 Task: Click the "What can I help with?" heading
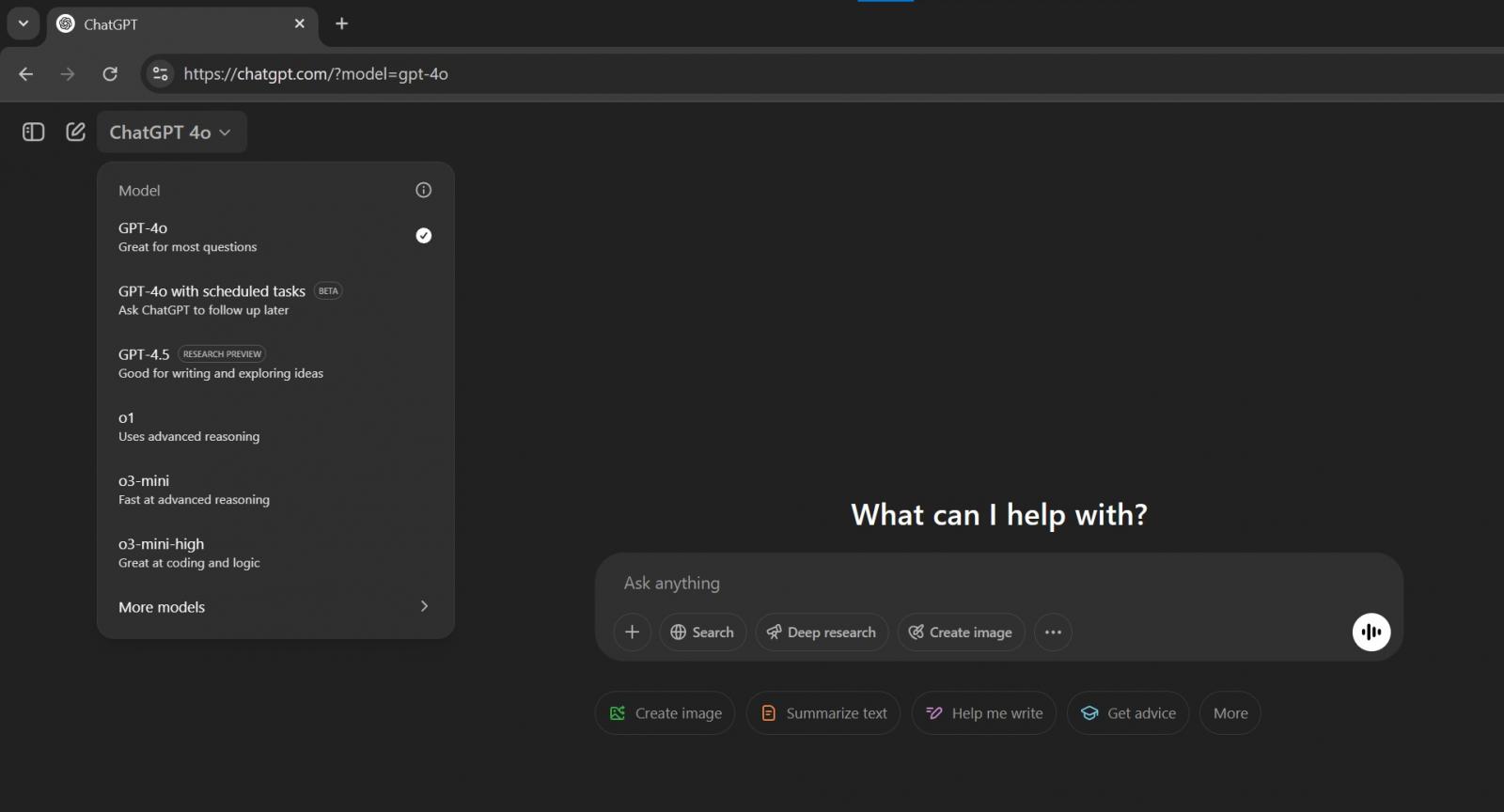(999, 514)
